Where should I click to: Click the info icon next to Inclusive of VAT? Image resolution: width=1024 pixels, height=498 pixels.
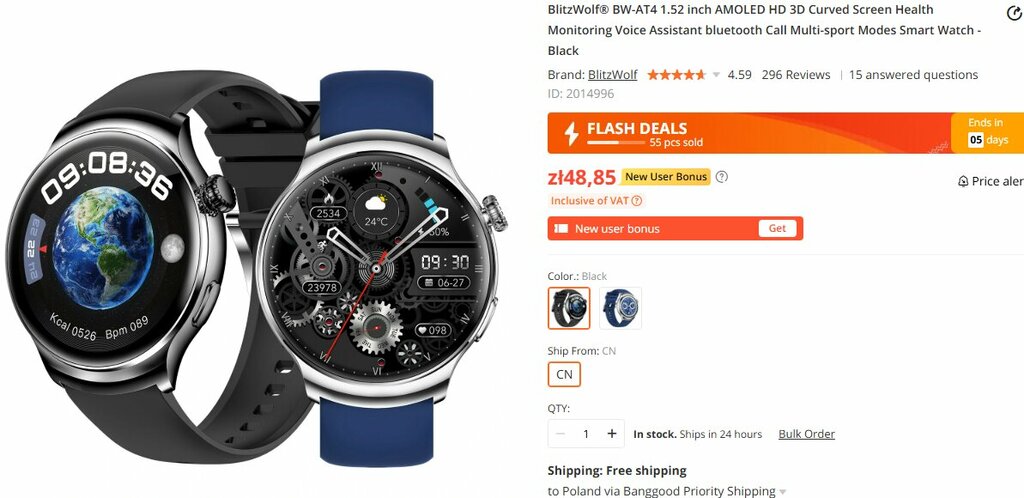(x=637, y=201)
